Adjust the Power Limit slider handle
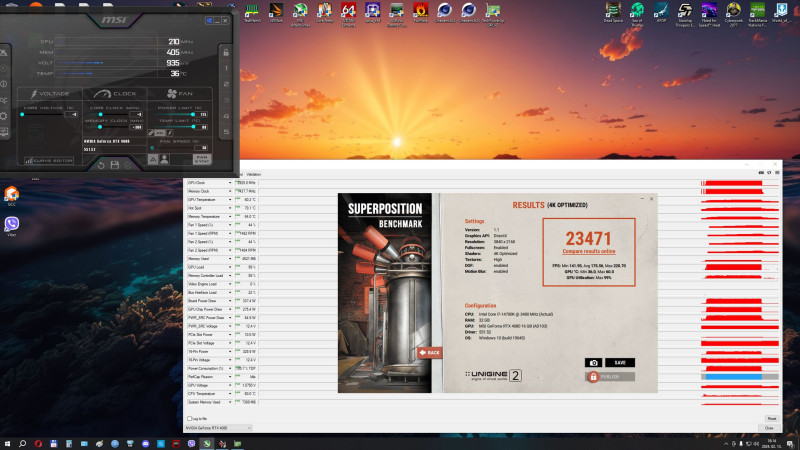This screenshot has width=800, height=450. tap(193, 114)
